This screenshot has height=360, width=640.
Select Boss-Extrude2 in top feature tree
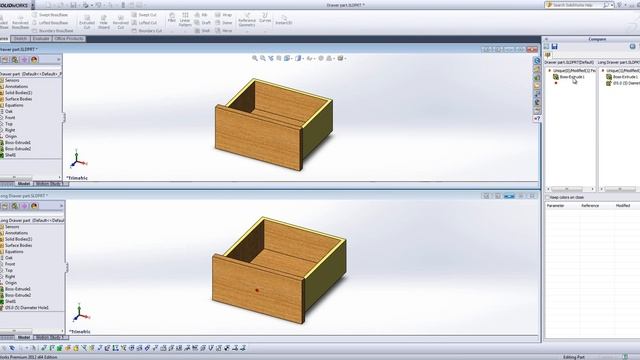coord(18,149)
